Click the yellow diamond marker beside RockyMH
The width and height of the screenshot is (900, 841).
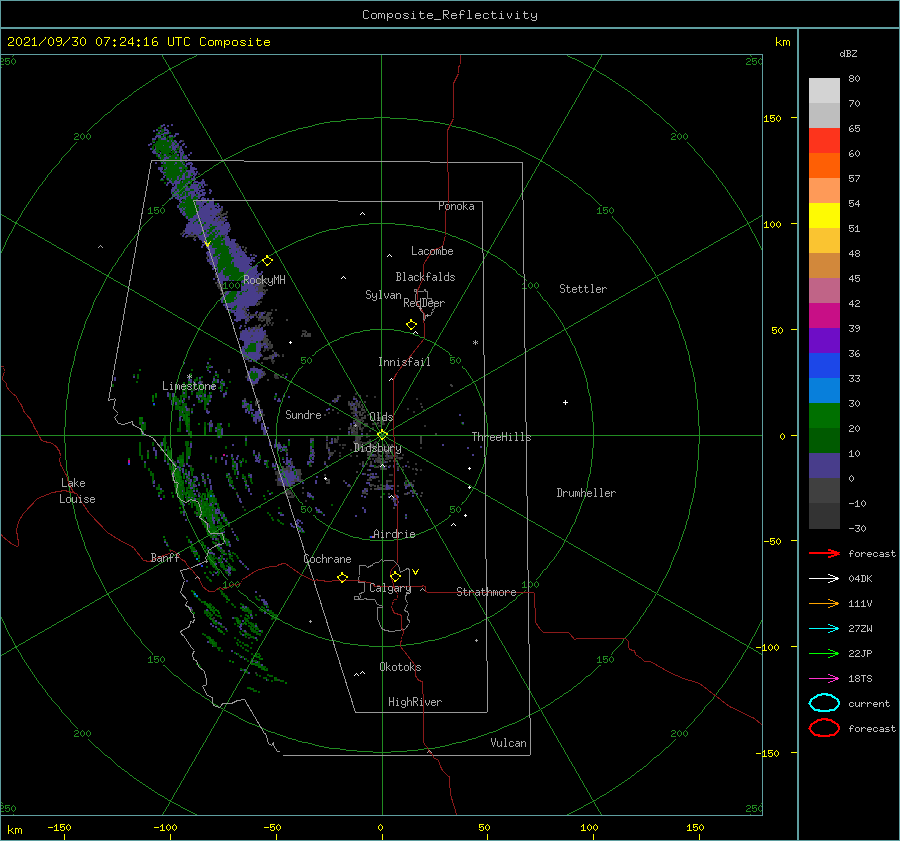tap(267, 261)
